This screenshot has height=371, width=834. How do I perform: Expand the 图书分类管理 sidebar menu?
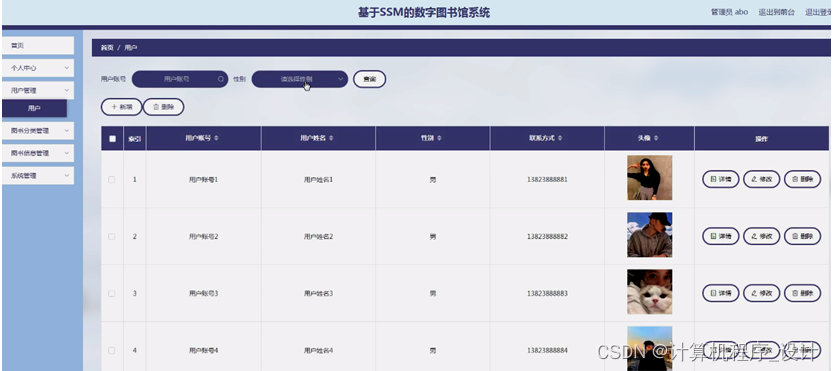coord(38,131)
